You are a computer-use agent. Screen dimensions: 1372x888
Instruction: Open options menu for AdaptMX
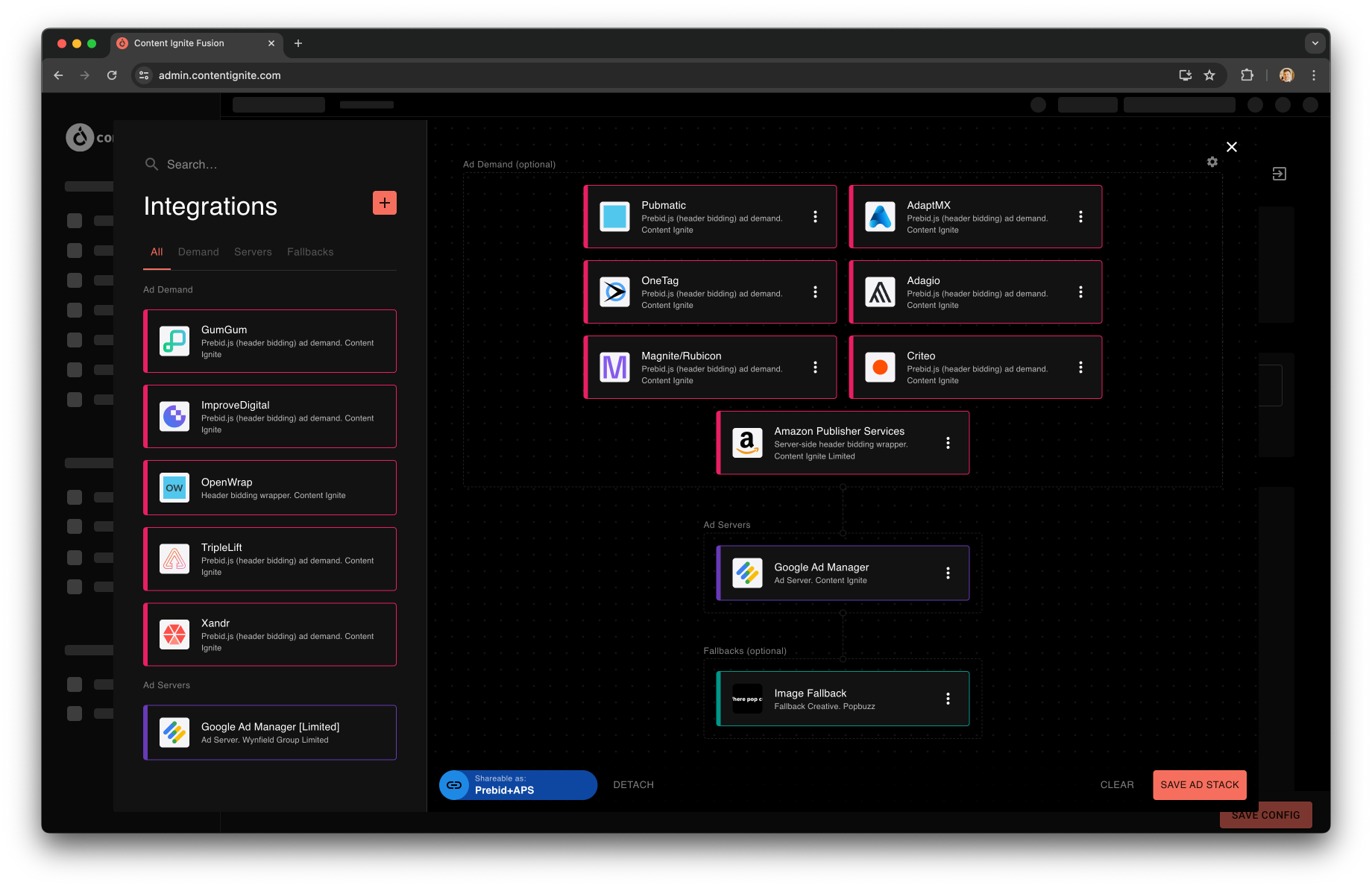click(1081, 217)
